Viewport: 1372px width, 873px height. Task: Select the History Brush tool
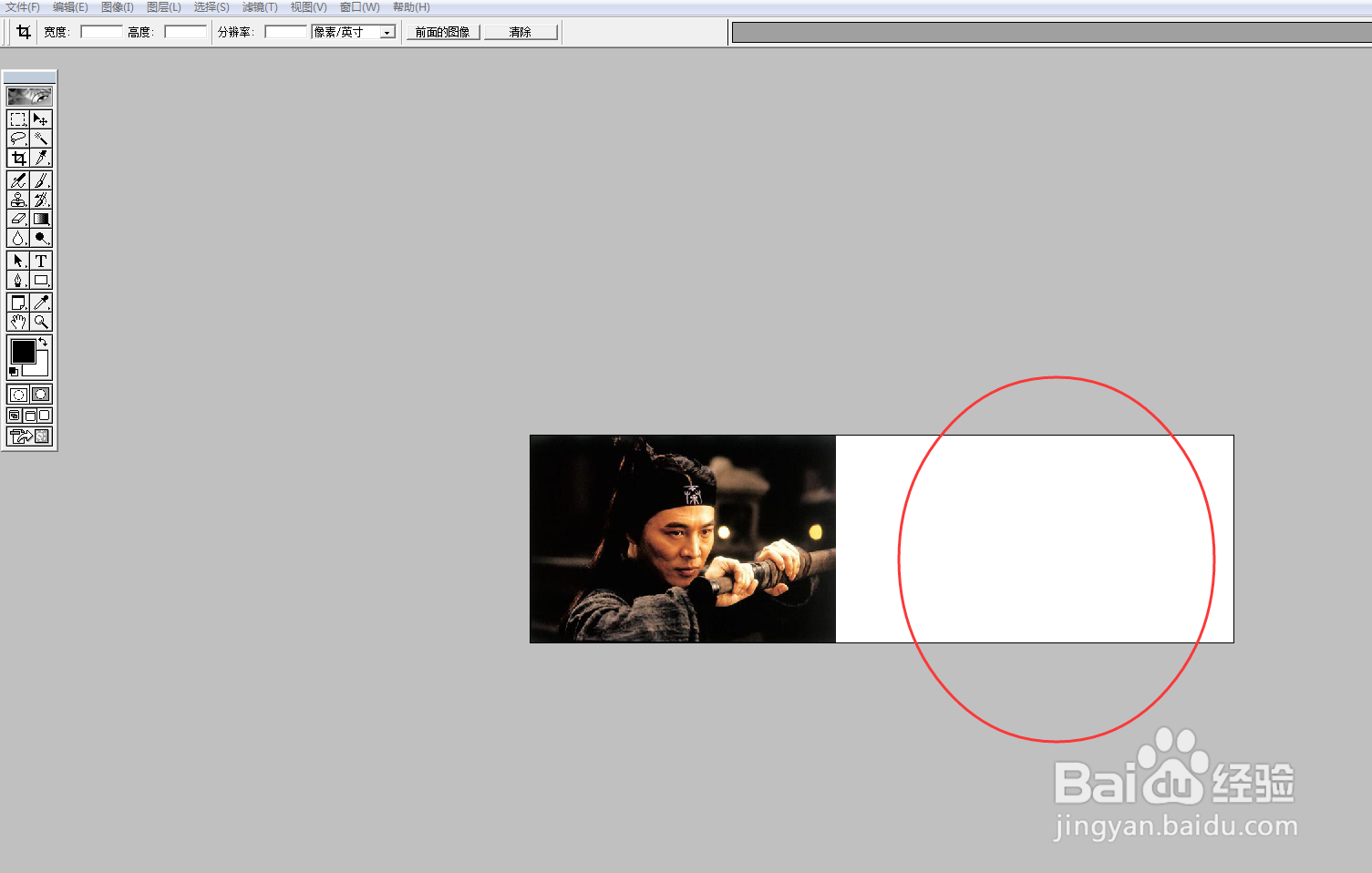41,200
